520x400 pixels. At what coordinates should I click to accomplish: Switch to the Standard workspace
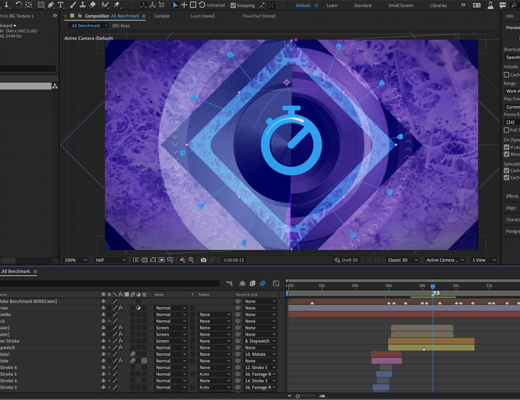pyautogui.click(x=363, y=5)
